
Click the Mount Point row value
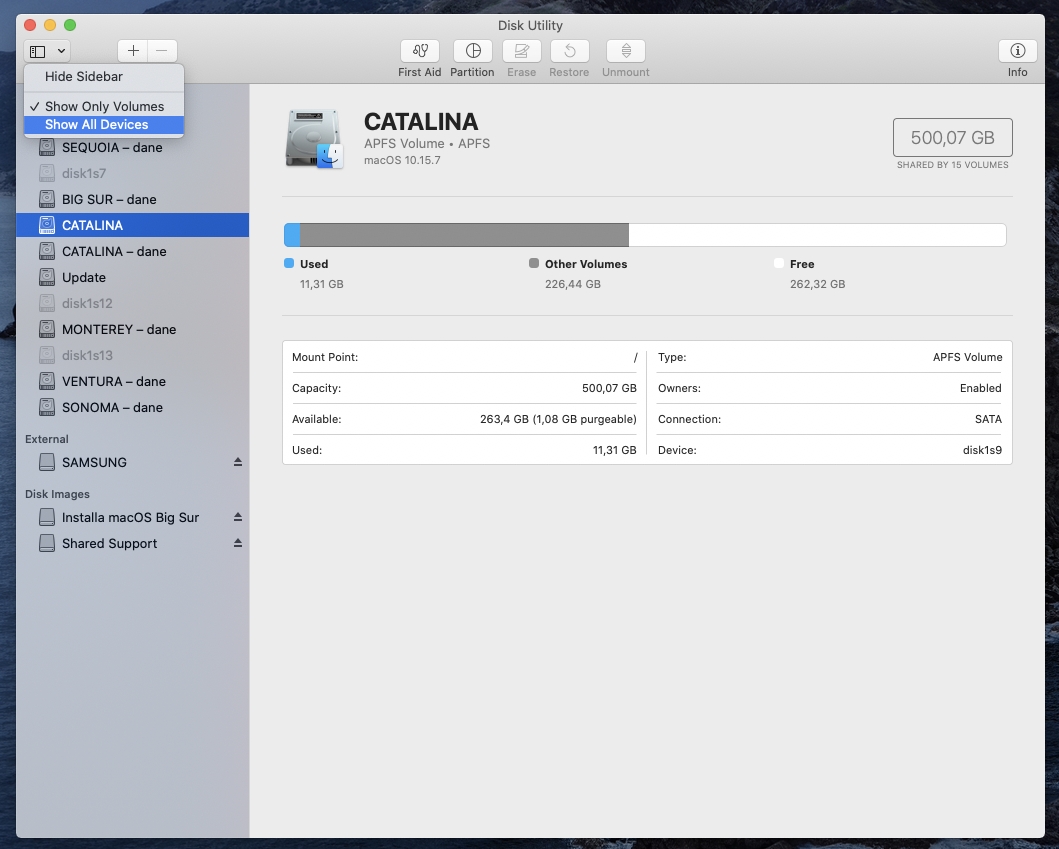pyautogui.click(x=635, y=357)
